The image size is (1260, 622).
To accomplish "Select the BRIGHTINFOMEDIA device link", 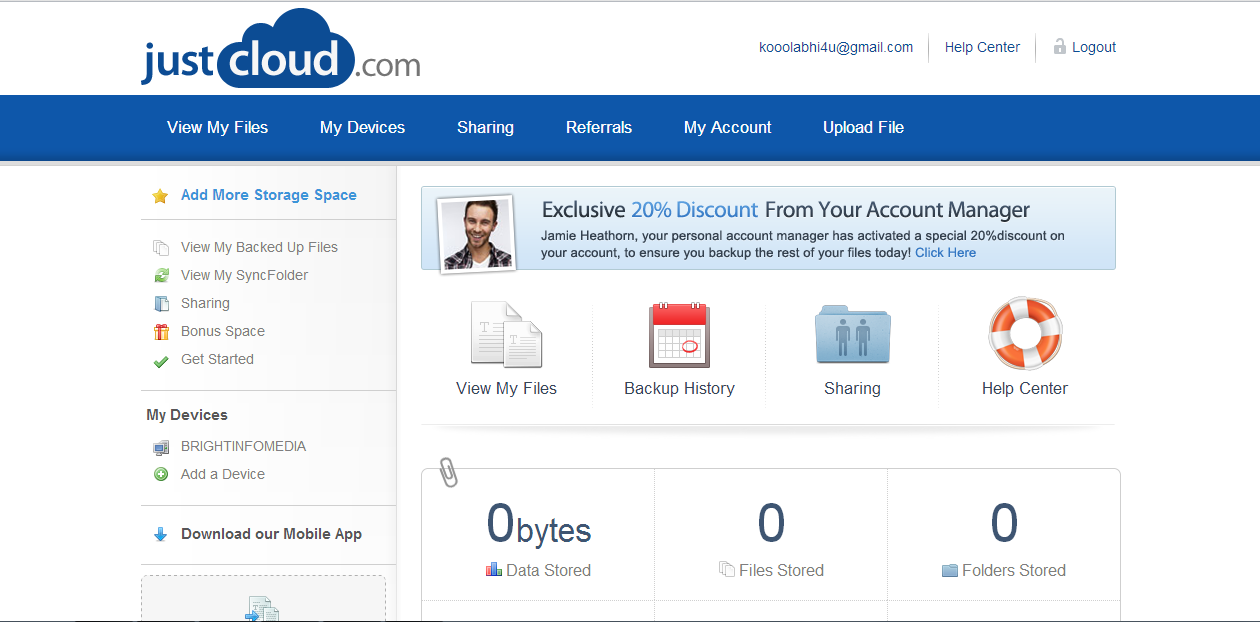I will [243, 446].
